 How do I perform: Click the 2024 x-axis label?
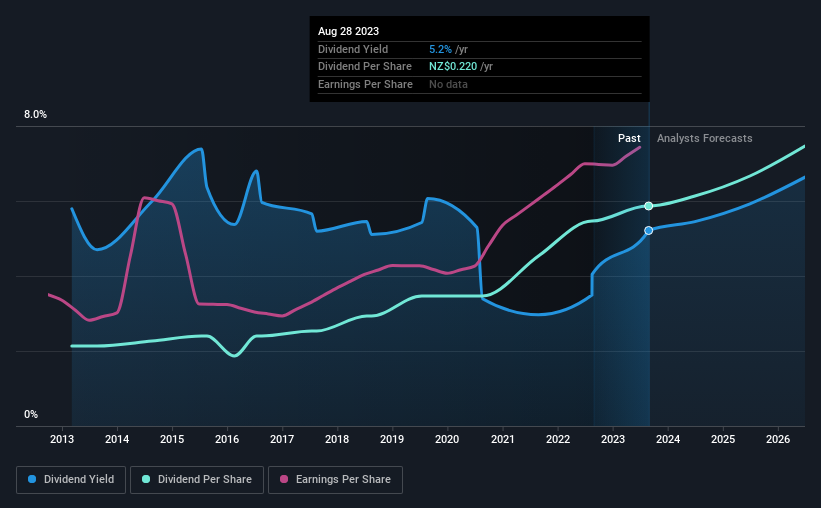click(668, 439)
